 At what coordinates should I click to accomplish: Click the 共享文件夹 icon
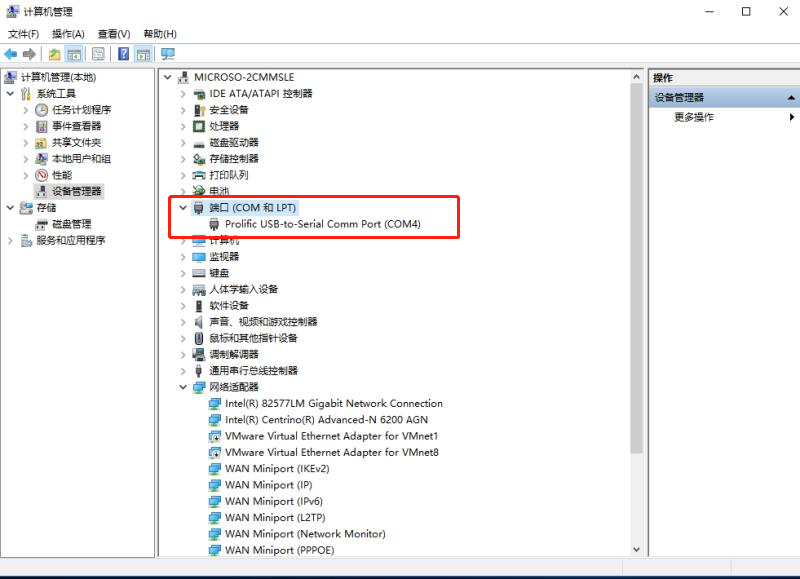(41, 142)
